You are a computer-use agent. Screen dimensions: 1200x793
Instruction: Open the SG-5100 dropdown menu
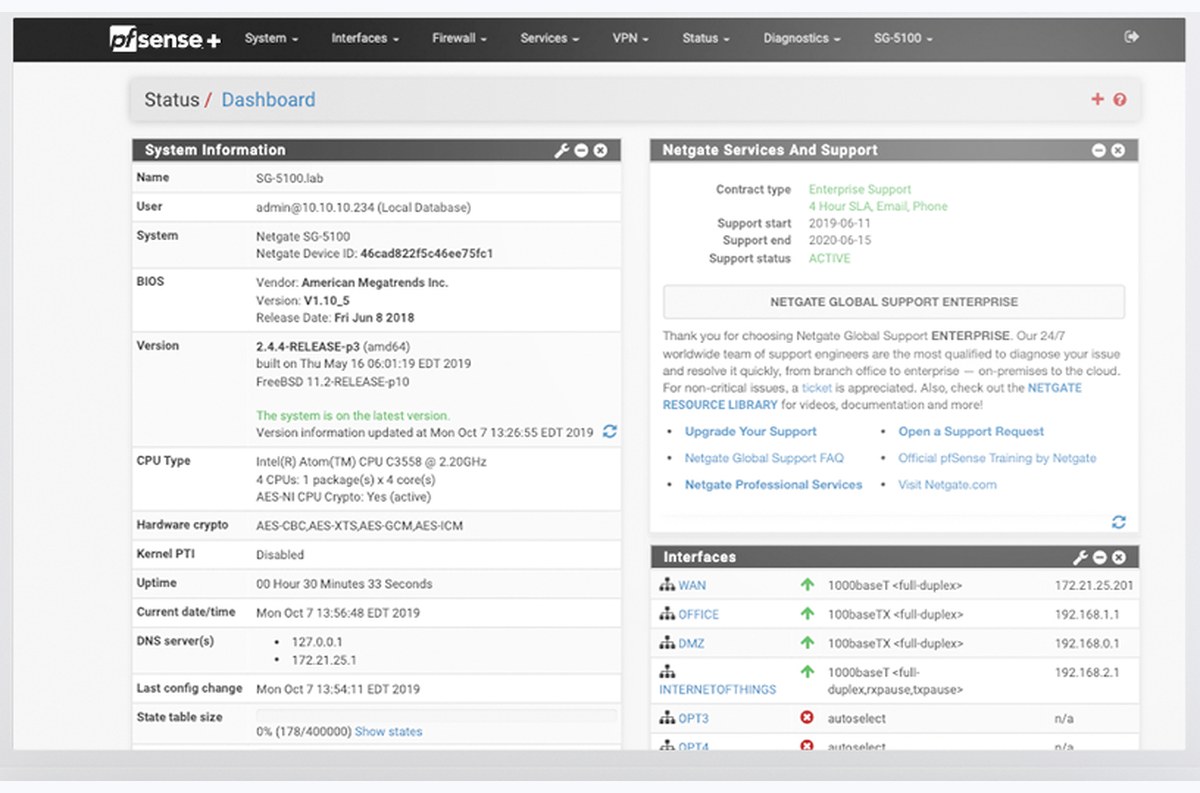(x=903, y=38)
